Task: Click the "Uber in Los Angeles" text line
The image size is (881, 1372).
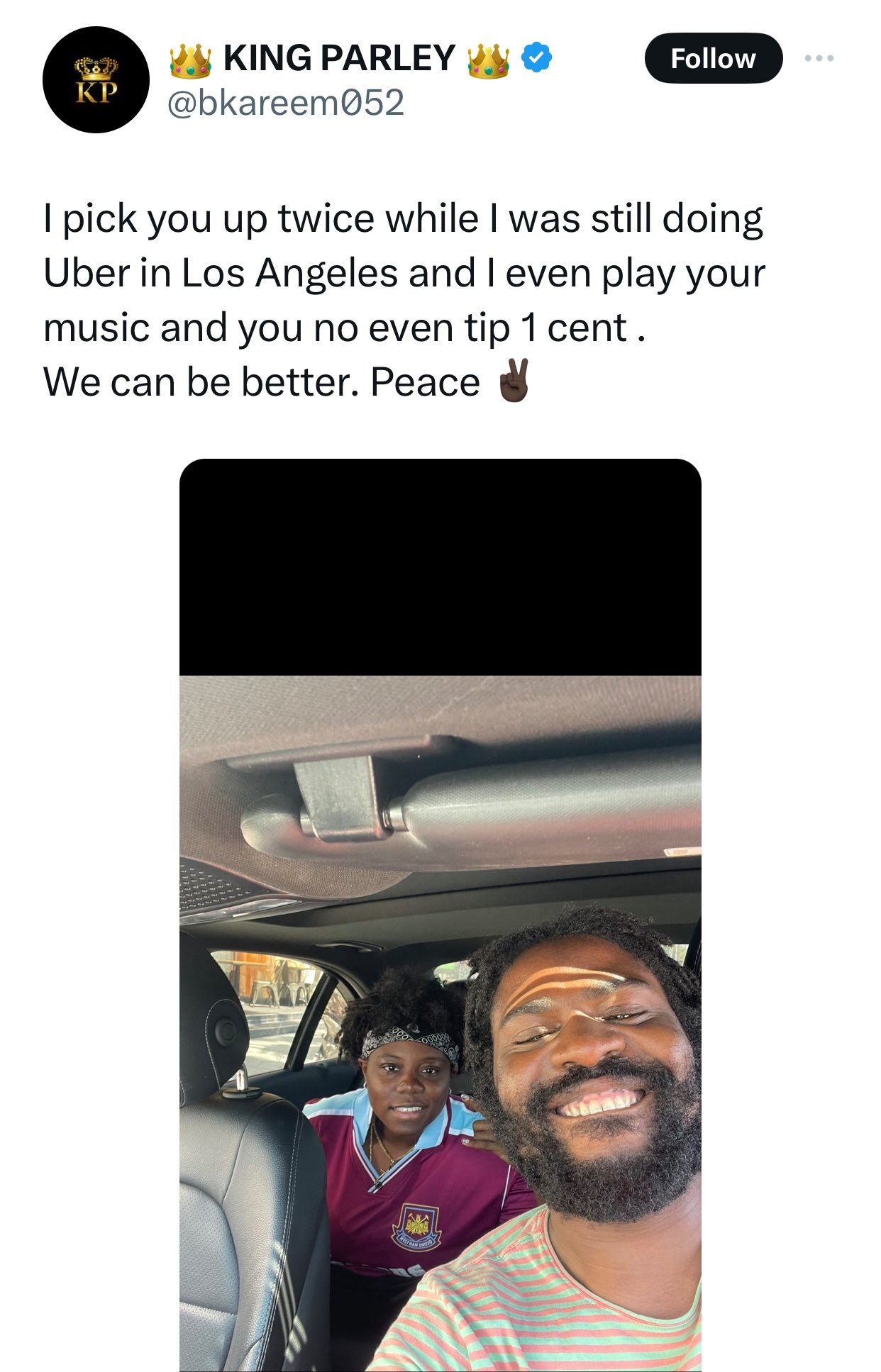Action: (404, 273)
